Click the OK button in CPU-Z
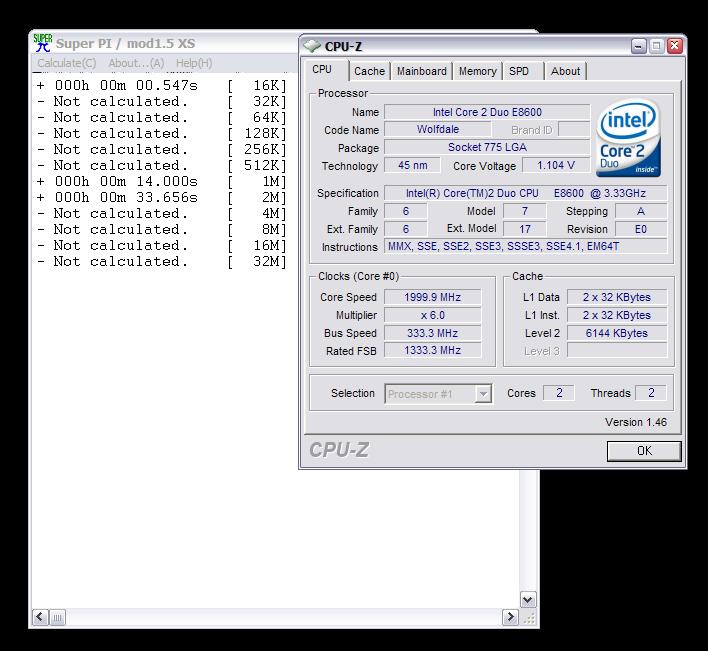This screenshot has height=651, width=708. pos(644,451)
